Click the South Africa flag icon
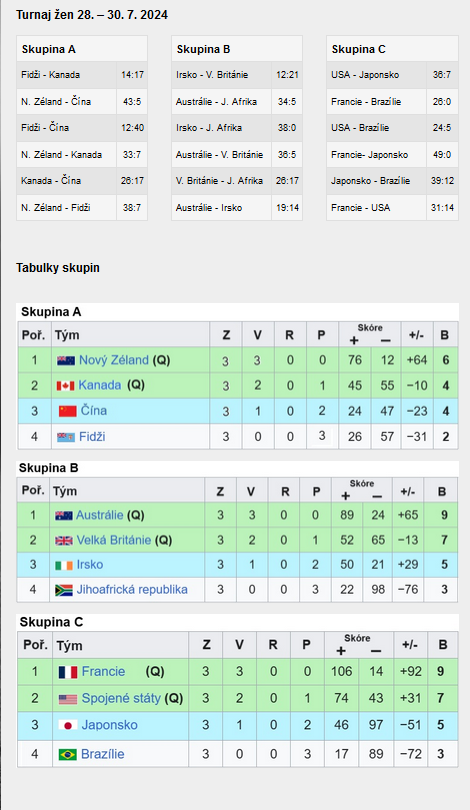470x810 pixels. tap(64, 590)
